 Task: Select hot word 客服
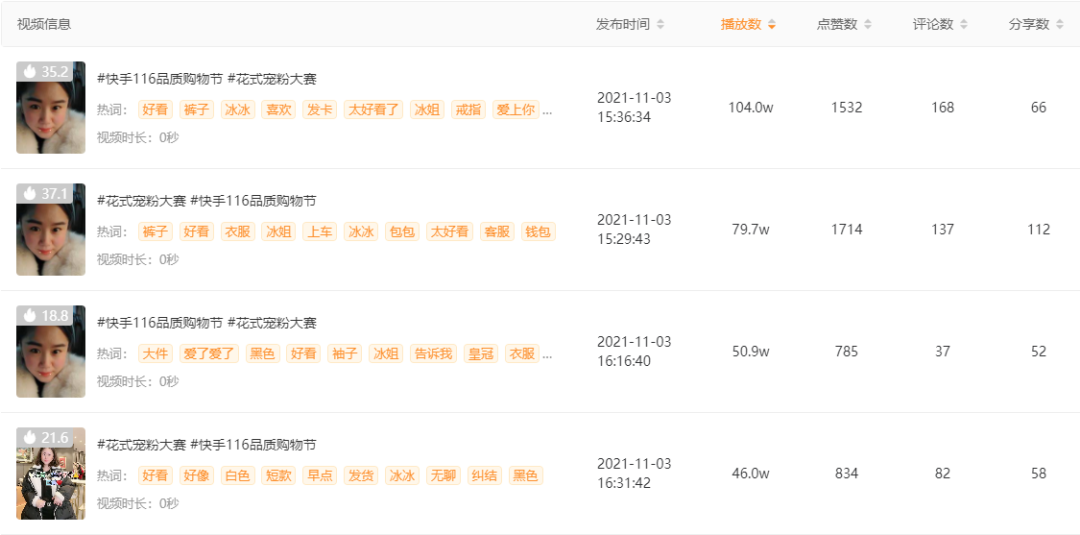[497, 232]
